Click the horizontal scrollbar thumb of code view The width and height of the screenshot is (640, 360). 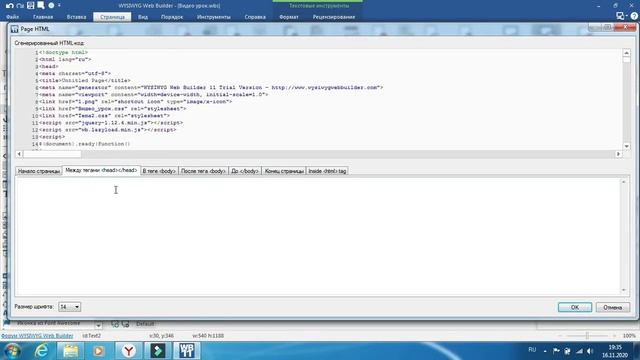[52, 154]
